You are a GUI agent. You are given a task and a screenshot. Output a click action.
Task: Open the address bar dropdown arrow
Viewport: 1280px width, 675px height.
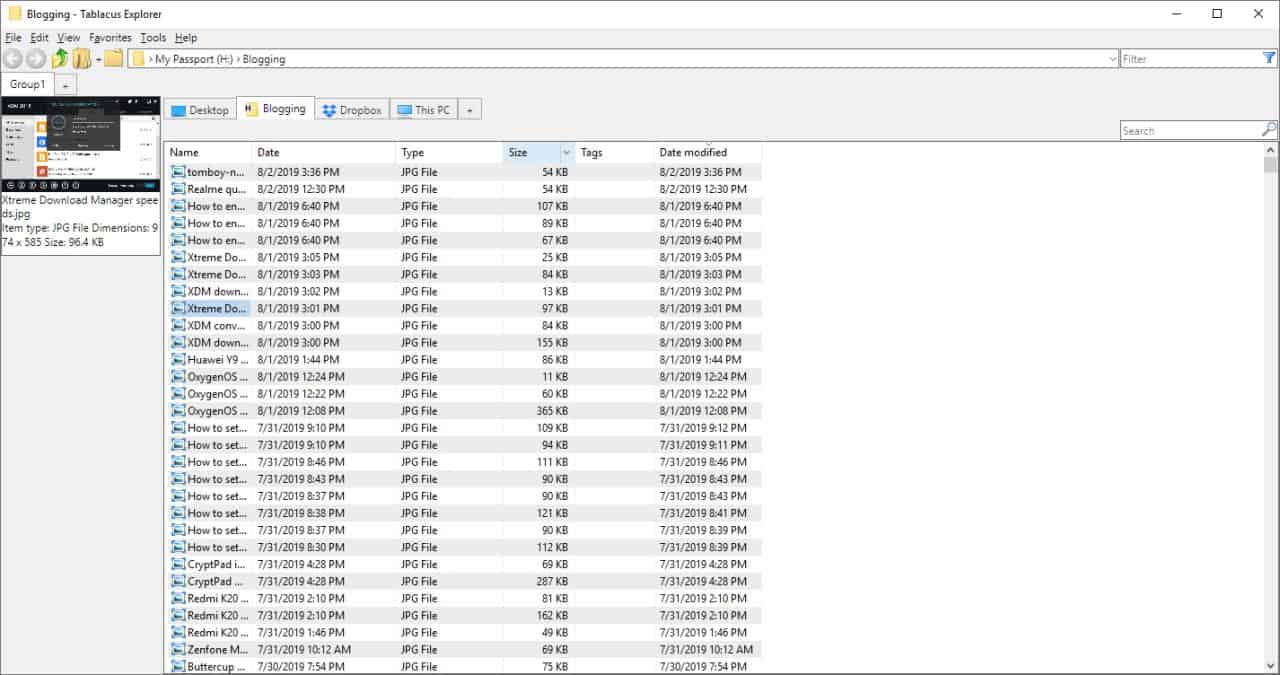1113,58
